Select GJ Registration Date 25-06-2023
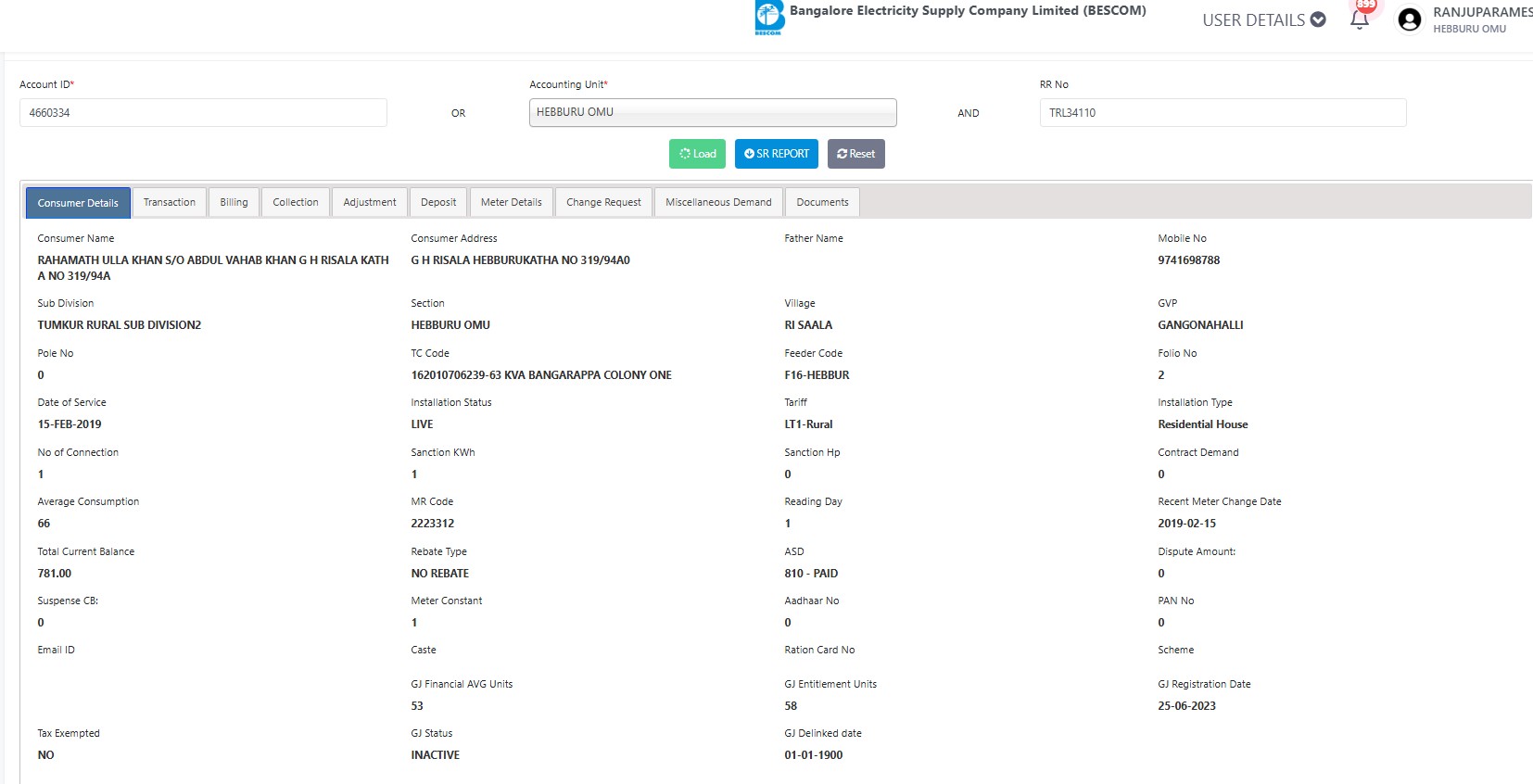1533x784 pixels. (1186, 706)
